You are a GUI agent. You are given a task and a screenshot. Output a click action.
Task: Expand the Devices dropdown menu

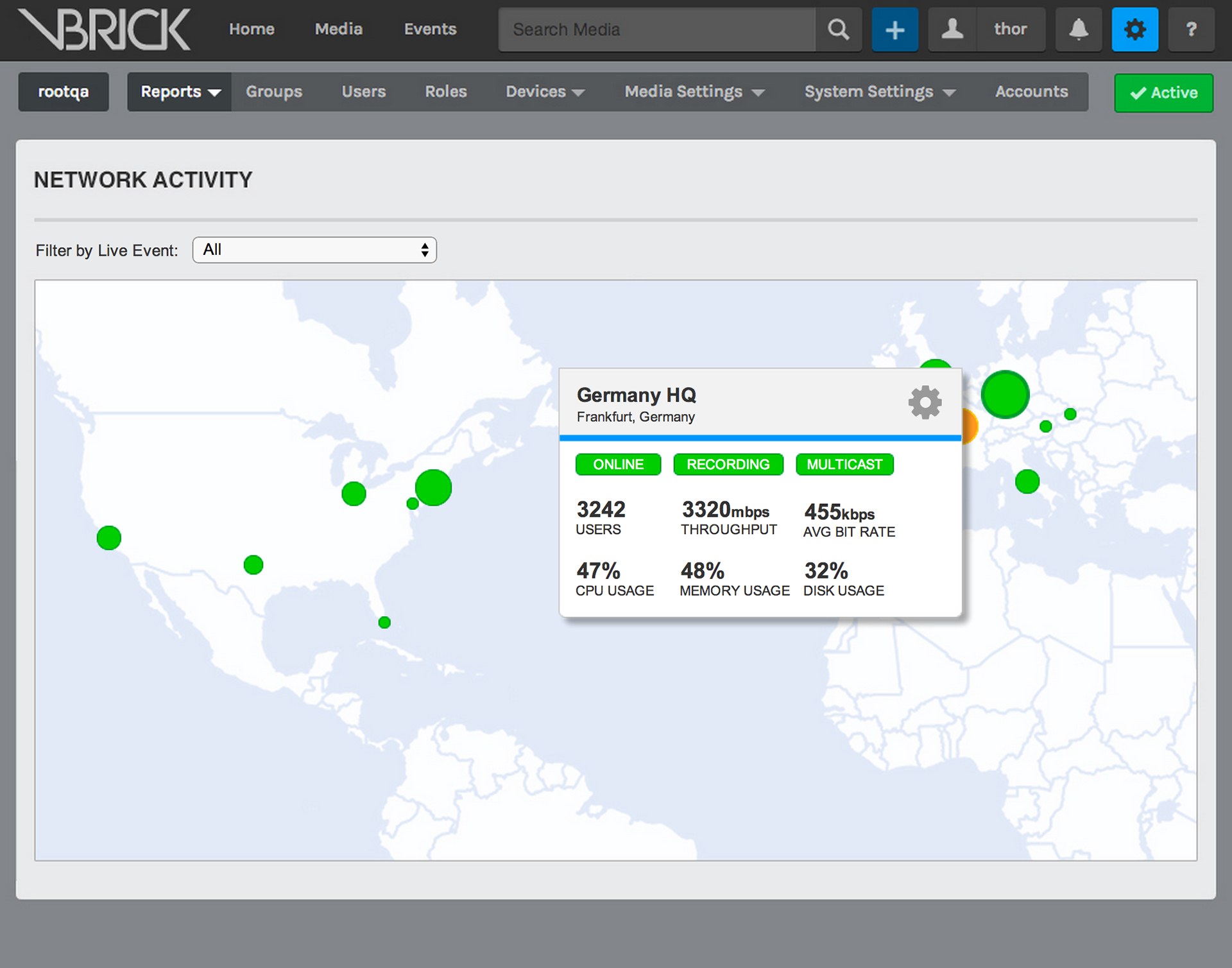545,92
